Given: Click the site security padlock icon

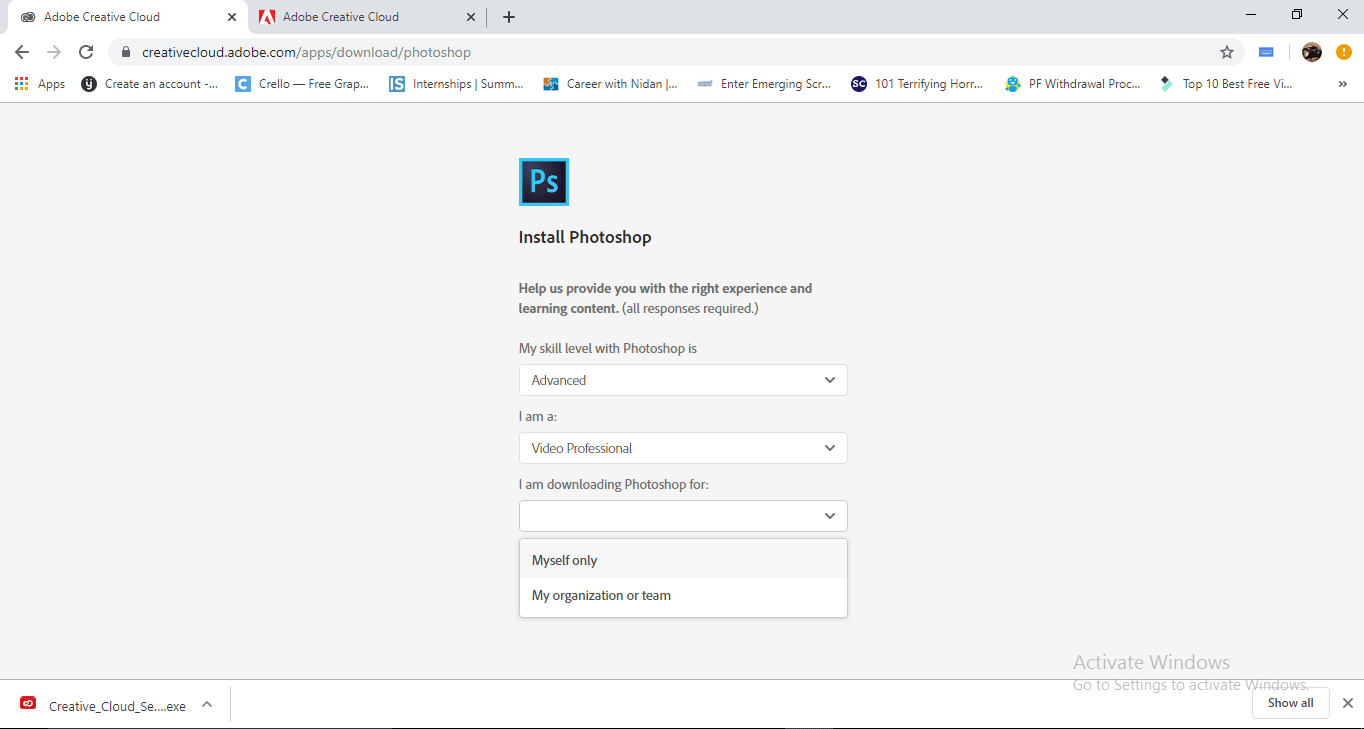Looking at the screenshot, I should (x=126, y=51).
